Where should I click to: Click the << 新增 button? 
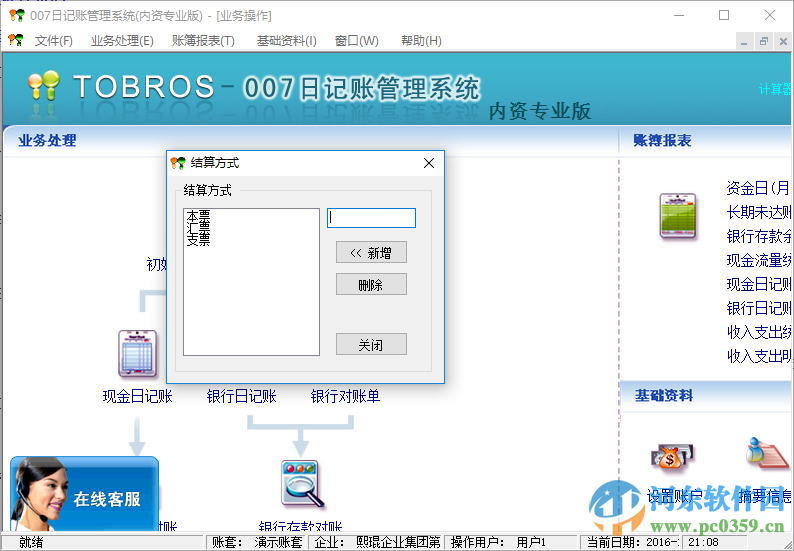pyautogui.click(x=371, y=252)
